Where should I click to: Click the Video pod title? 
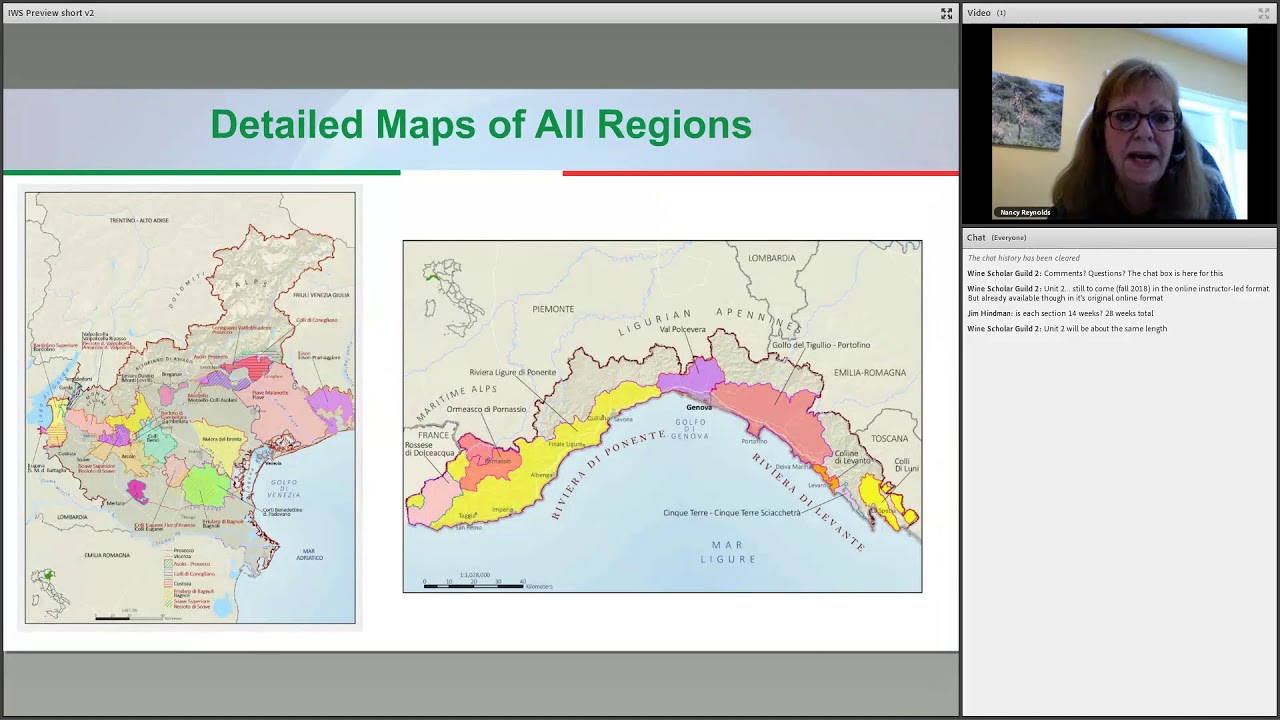tap(978, 13)
